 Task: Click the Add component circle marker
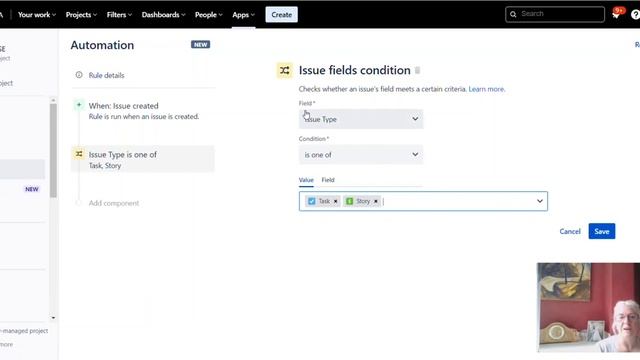[78, 203]
